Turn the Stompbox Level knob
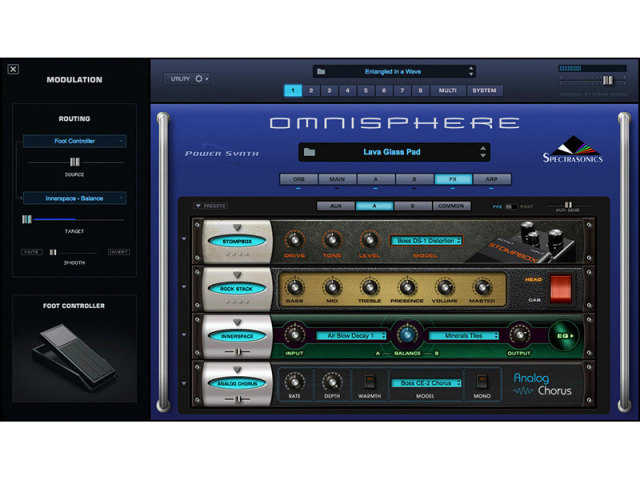The width and height of the screenshot is (640, 480). 369,240
